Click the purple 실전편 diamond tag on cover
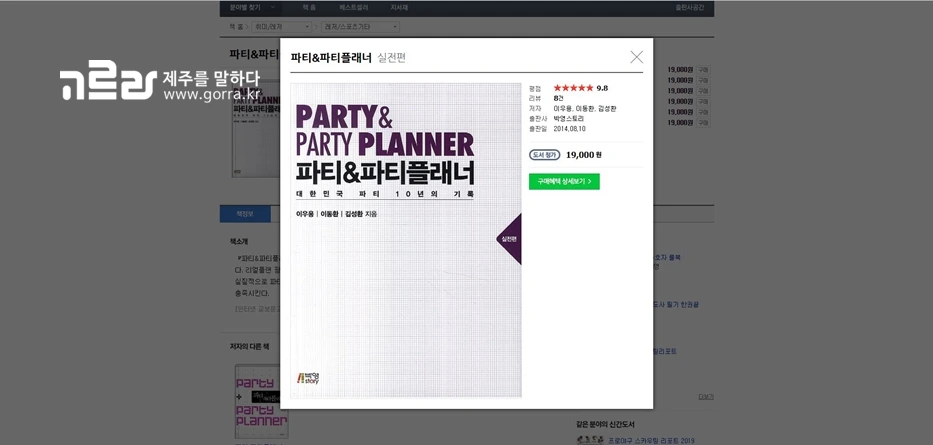The image size is (933, 445). 510,239
